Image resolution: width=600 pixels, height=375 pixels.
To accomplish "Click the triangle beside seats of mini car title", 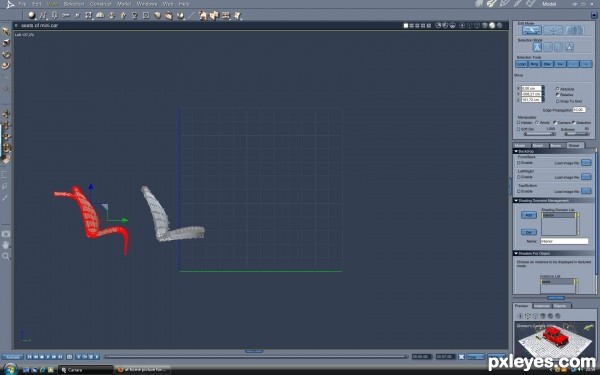I will pos(16,26).
